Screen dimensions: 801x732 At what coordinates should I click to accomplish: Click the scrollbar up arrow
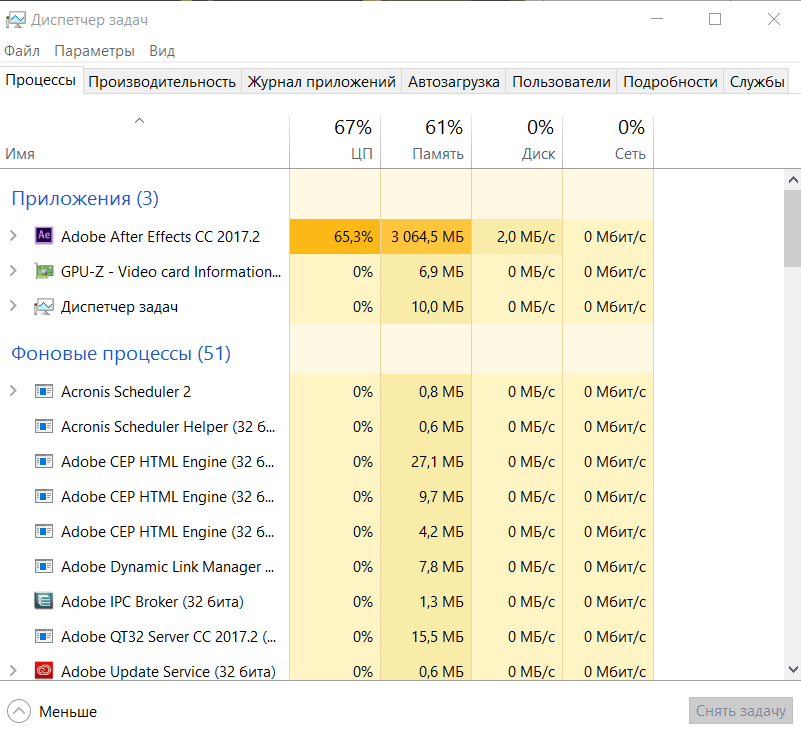(793, 180)
